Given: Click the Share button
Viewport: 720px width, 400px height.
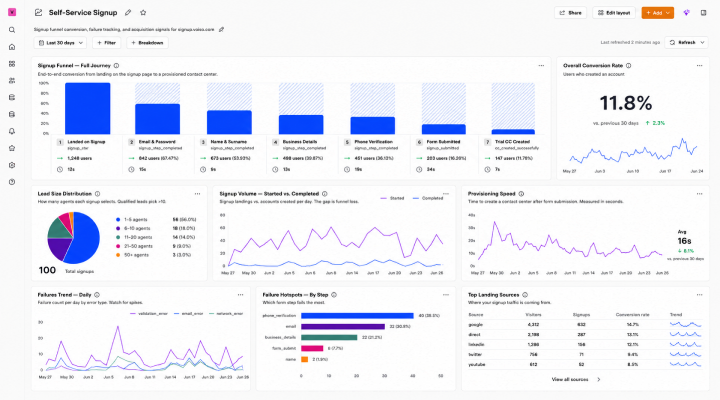Looking at the screenshot, I should click(x=570, y=13).
